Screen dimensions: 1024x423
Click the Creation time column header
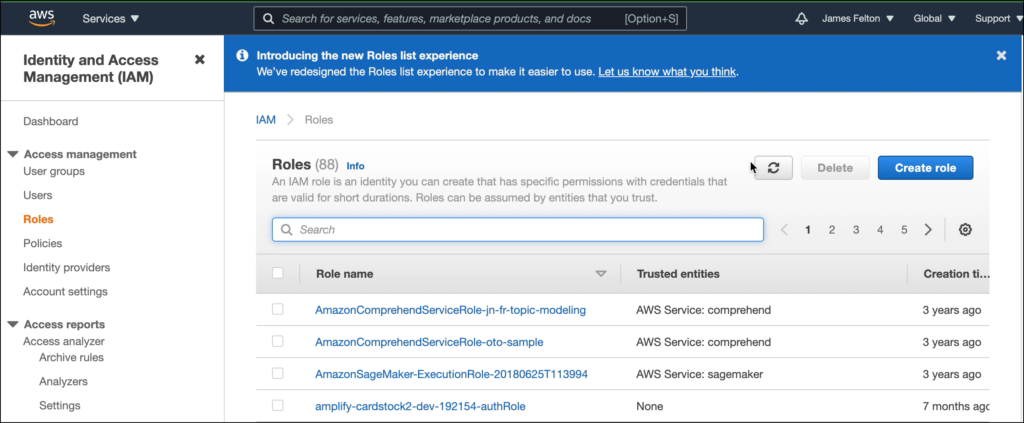[955, 274]
